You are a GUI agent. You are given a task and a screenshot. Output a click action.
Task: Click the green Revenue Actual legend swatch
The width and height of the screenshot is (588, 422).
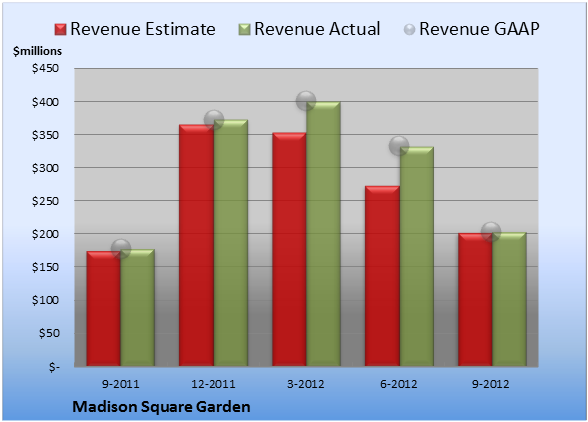pyautogui.click(x=244, y=30)
